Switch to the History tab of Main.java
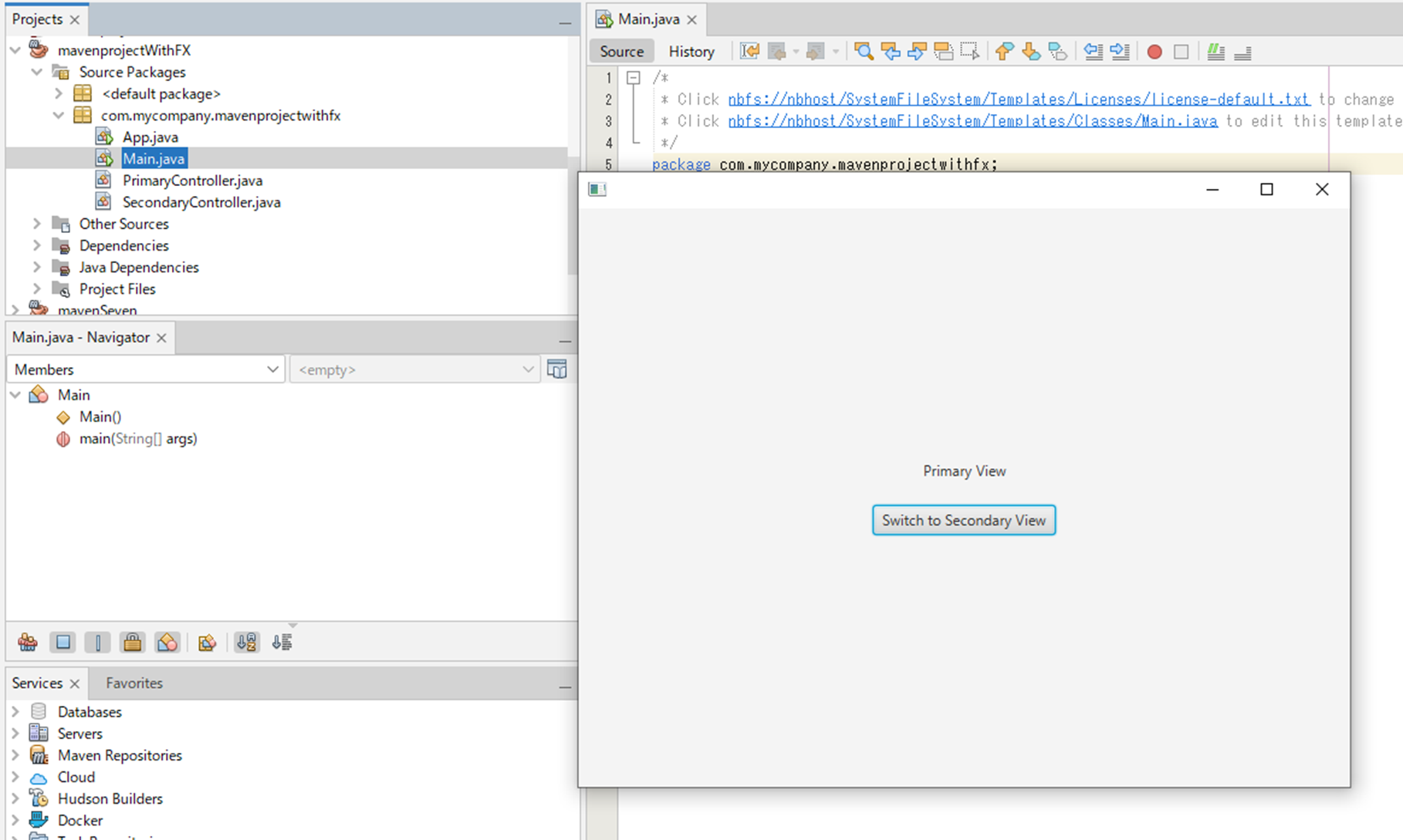The width and height of the screenshot is (1403, 840). coord(691,51)
